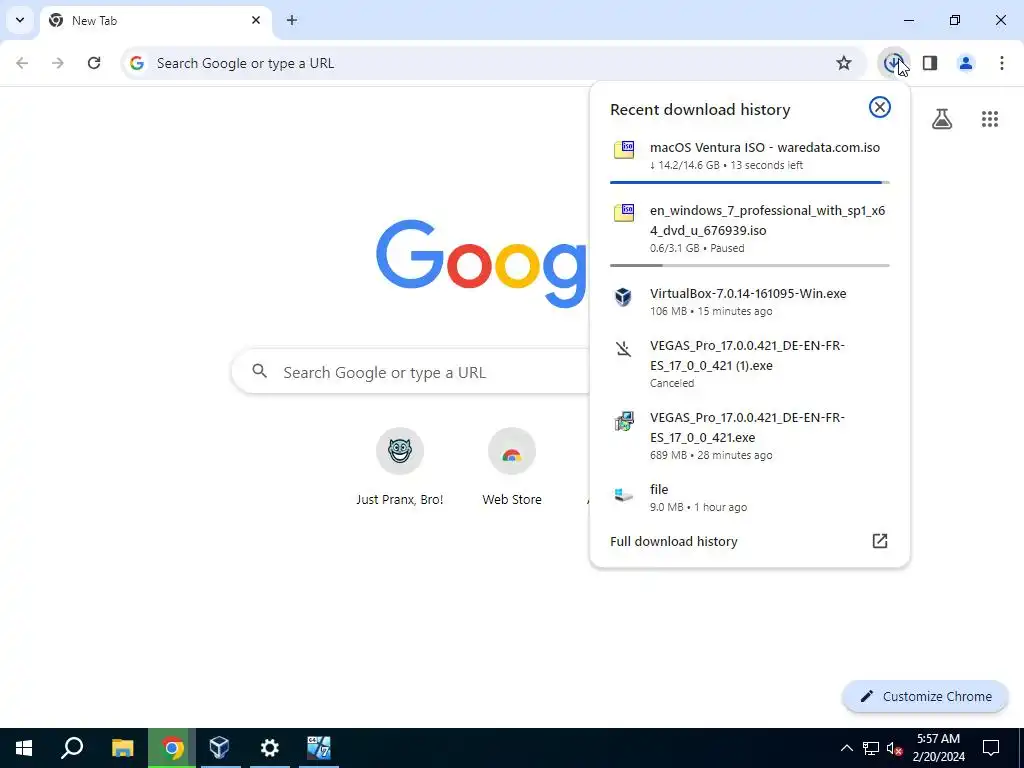Open Settings gear from the taskbar
The height and width of the screenshot is (768, 1024).
tap(269, 748)
